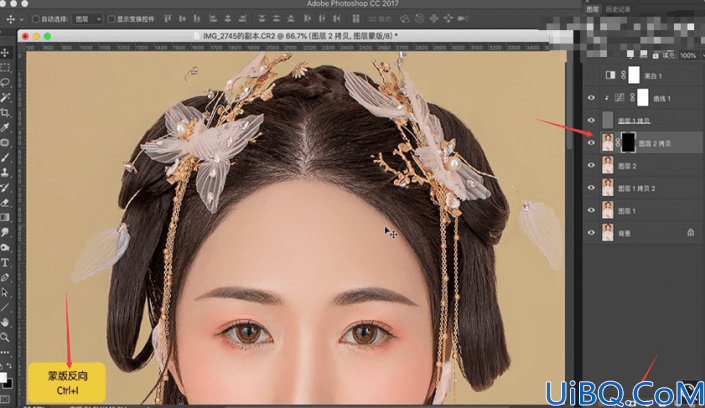Viewport: 705px width, 408px height.
Task: Click the align bottom edges icon
Action: (x=197, y=19)
